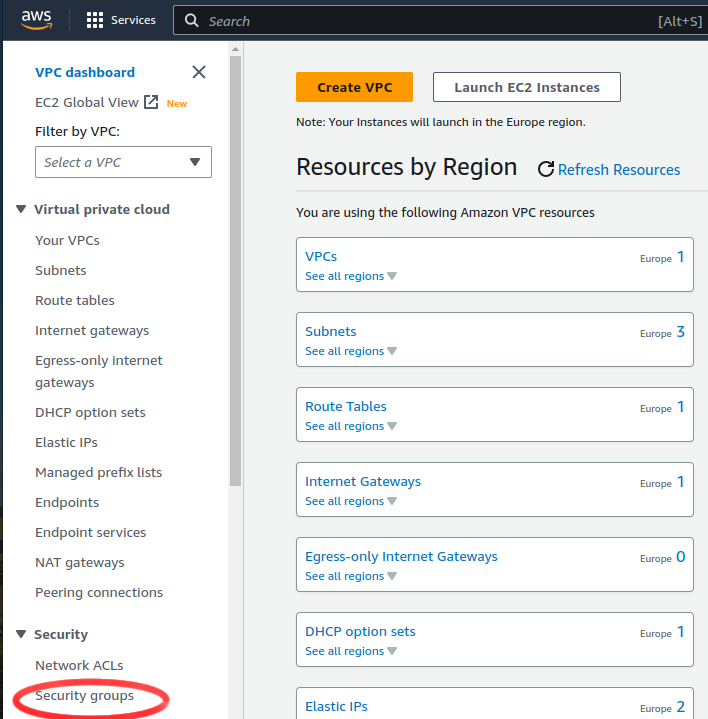Go to Subnets in the sidebar
The image size is (708, 719).
(x=61, y=270)
